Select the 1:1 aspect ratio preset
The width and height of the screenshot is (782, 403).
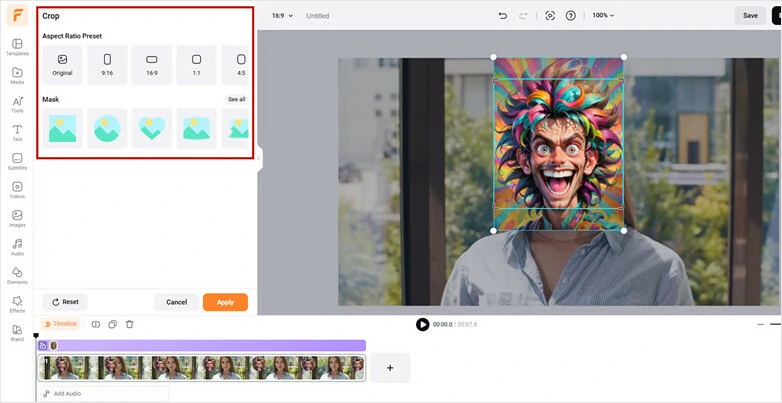tap(196, 65)
